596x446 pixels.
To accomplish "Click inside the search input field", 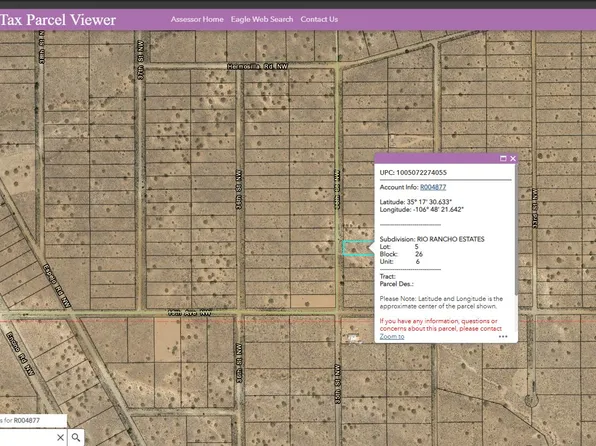I will point(27,437).
